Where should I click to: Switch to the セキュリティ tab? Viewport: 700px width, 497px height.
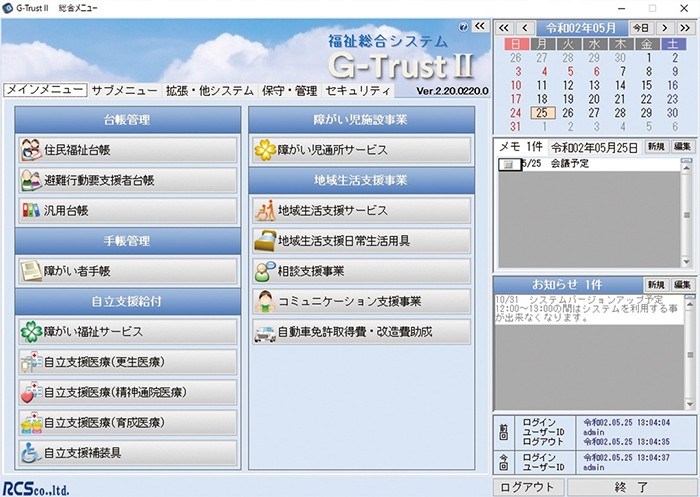coord(357,90)
